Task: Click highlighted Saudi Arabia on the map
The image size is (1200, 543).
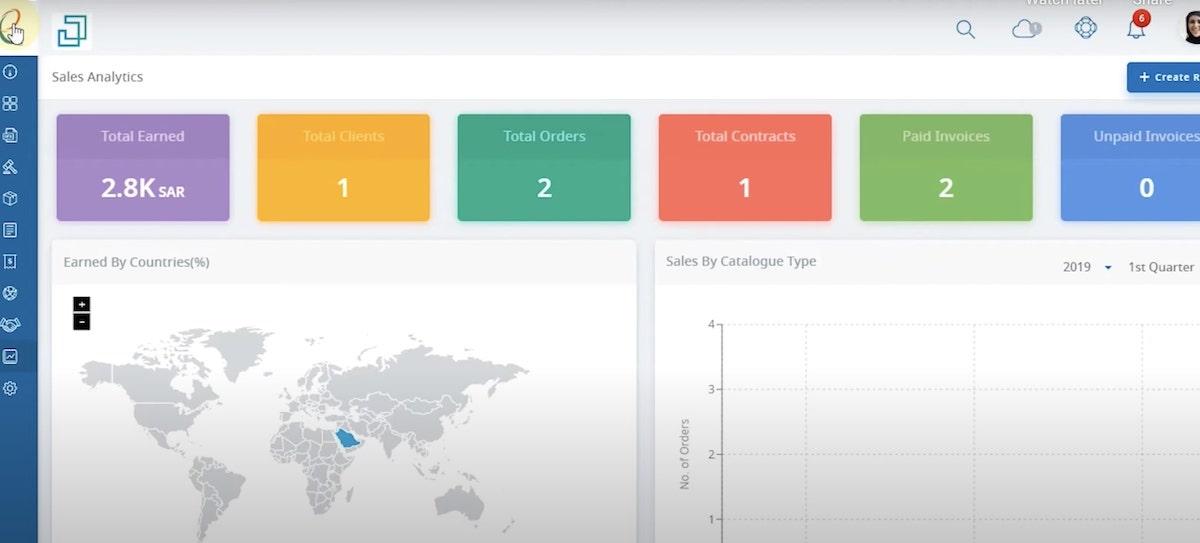Action: point(347,438)
